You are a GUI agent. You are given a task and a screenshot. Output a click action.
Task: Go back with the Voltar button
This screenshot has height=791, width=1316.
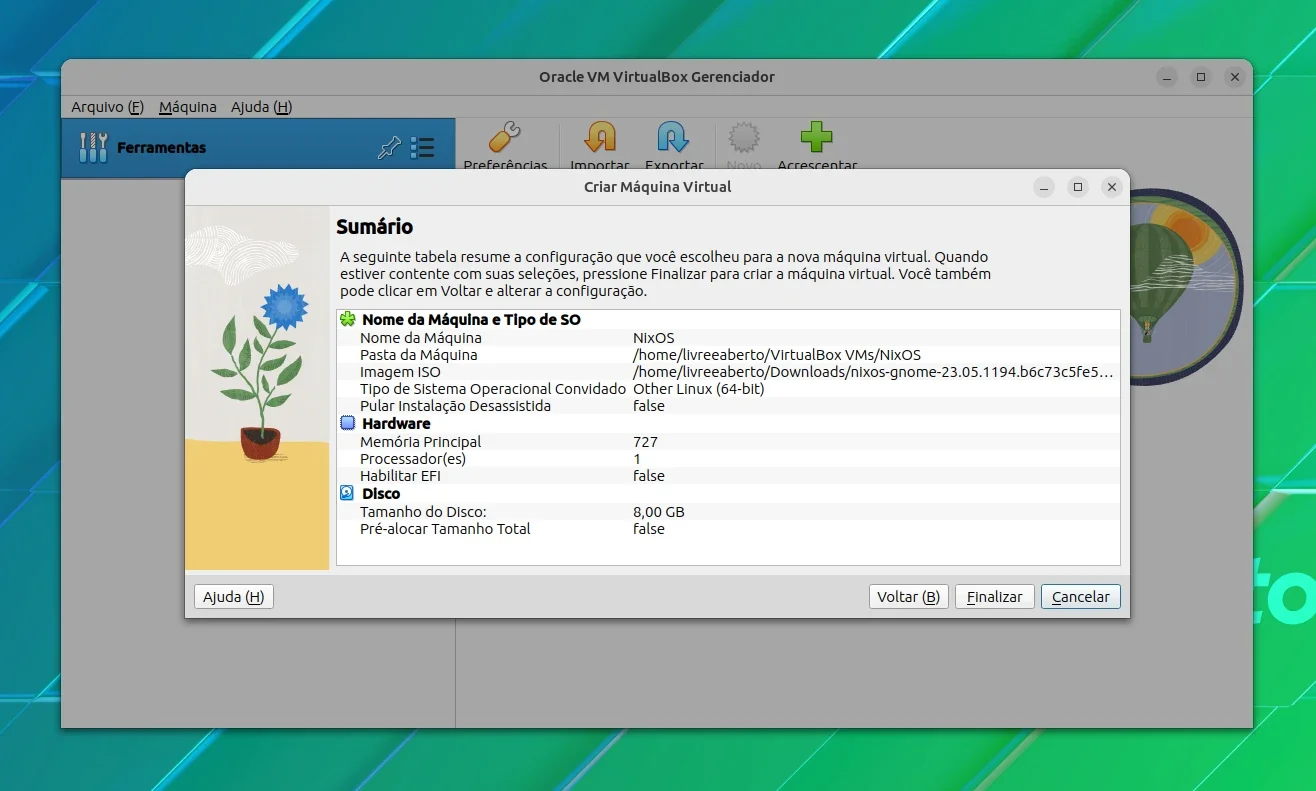pos(909,597)
